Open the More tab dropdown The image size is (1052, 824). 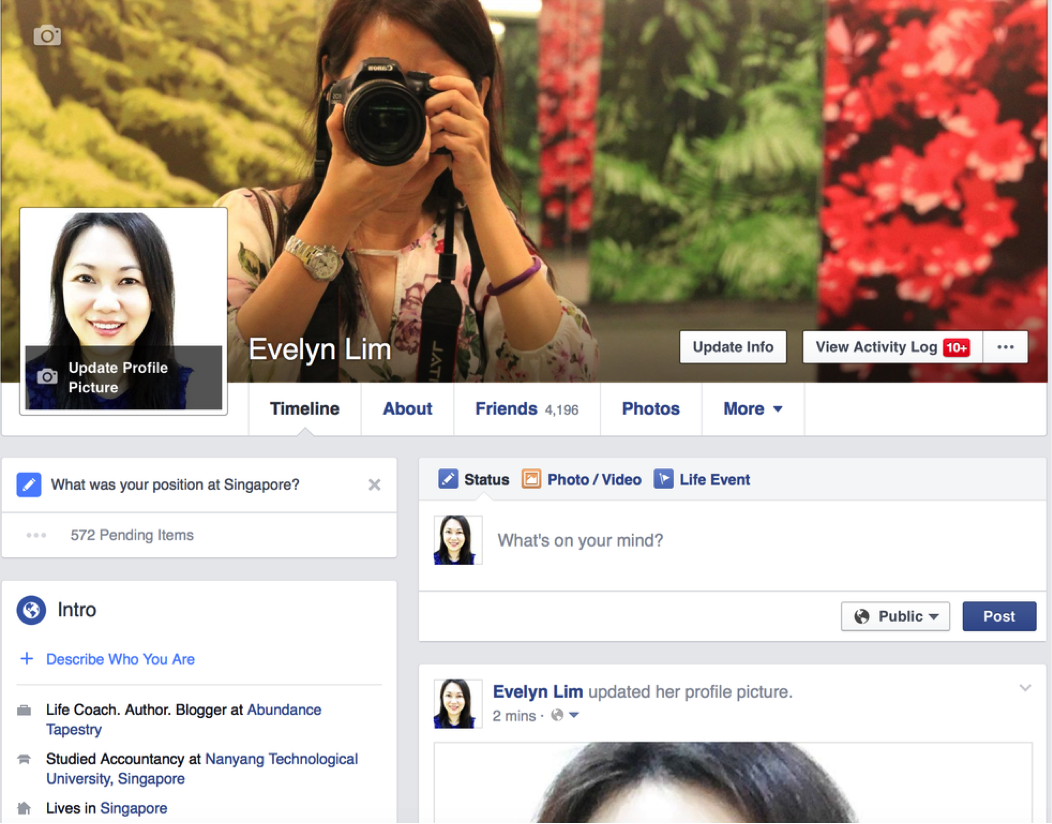click(x=753, y=409)
